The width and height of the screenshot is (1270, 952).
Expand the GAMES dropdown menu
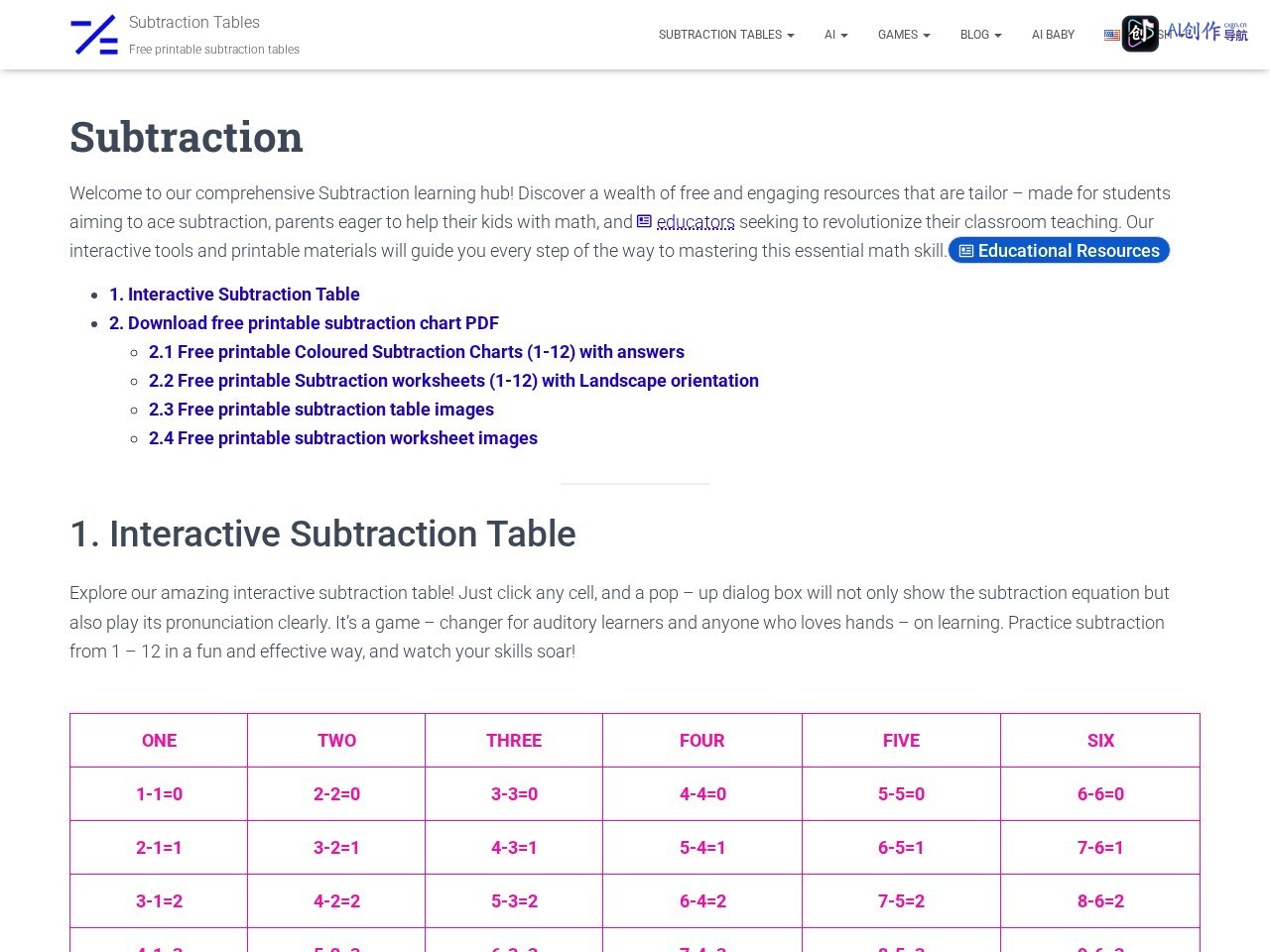[x=904, y=35]
